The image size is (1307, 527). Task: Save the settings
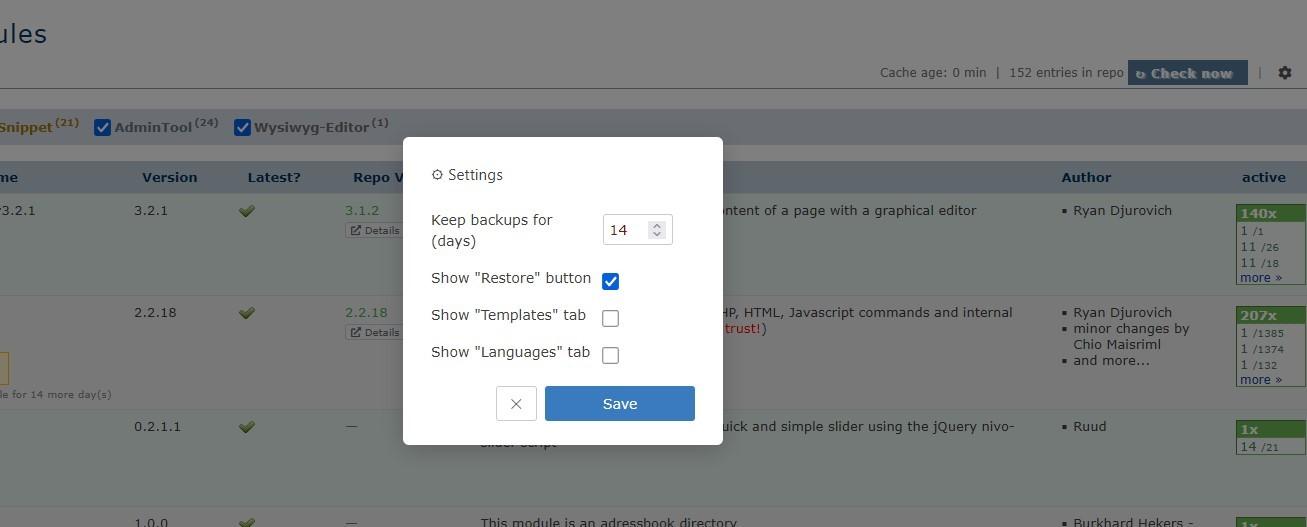click(x=619, y=404)
